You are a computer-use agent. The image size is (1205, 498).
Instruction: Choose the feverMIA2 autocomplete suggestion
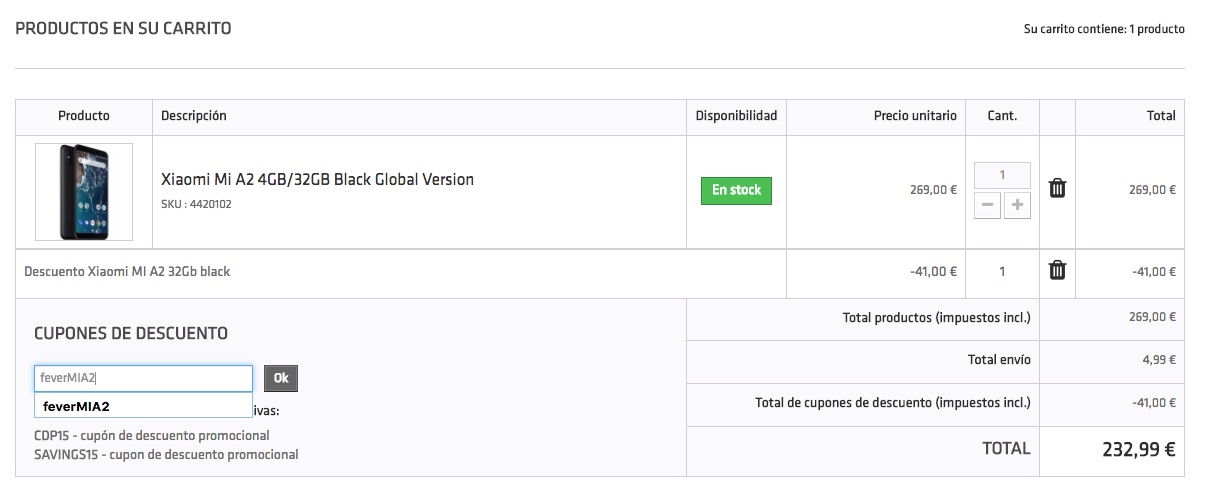(x=143, y=406)
